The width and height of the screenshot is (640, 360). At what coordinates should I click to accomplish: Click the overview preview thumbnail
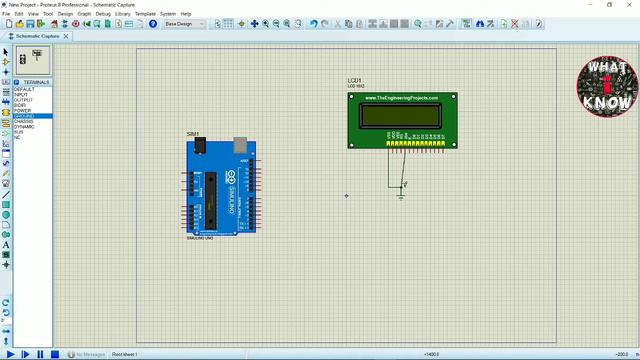coord(33,60)
